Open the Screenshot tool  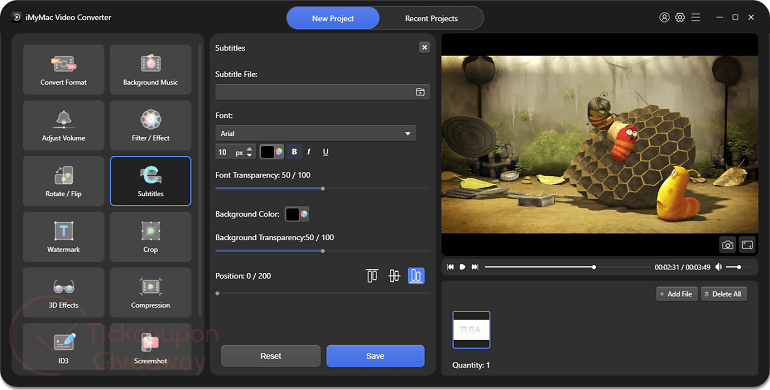(x=150, y=346)
